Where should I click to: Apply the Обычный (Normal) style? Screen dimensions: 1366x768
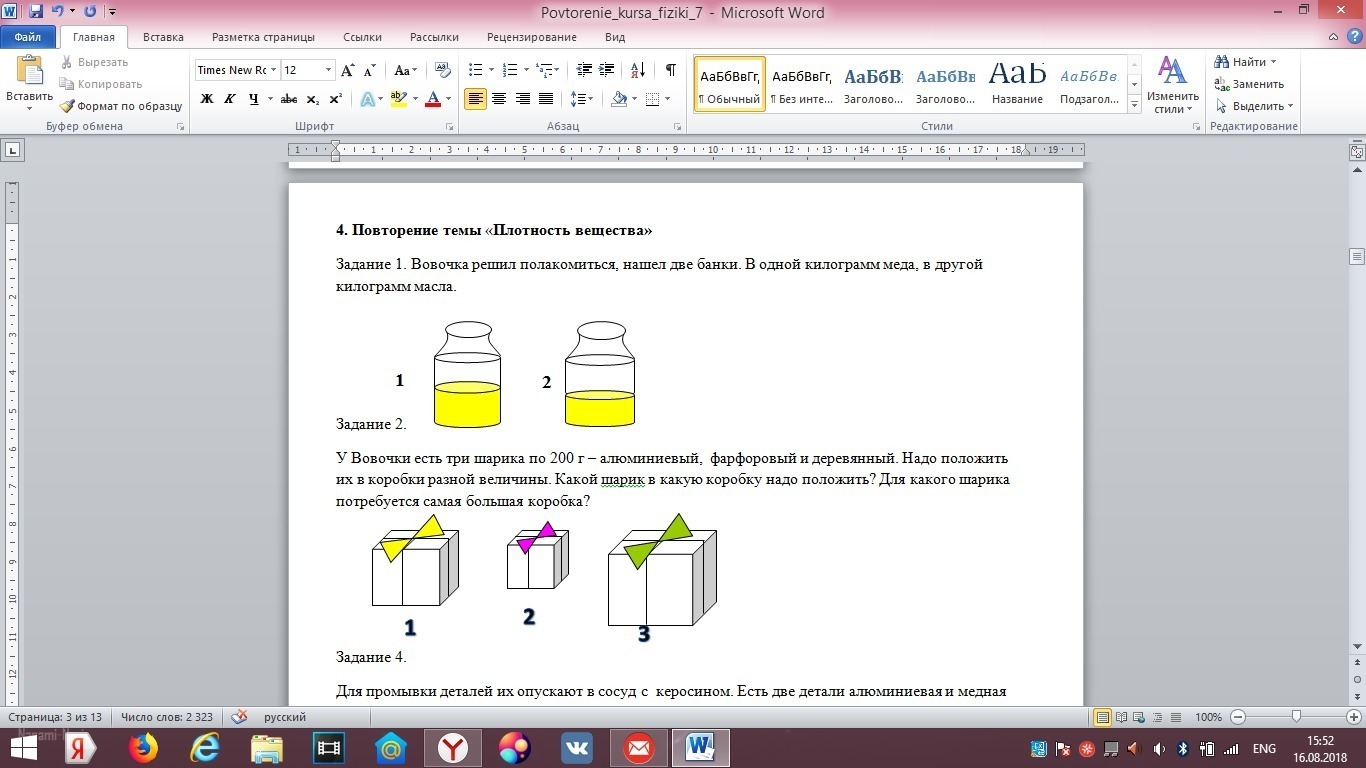730,84
